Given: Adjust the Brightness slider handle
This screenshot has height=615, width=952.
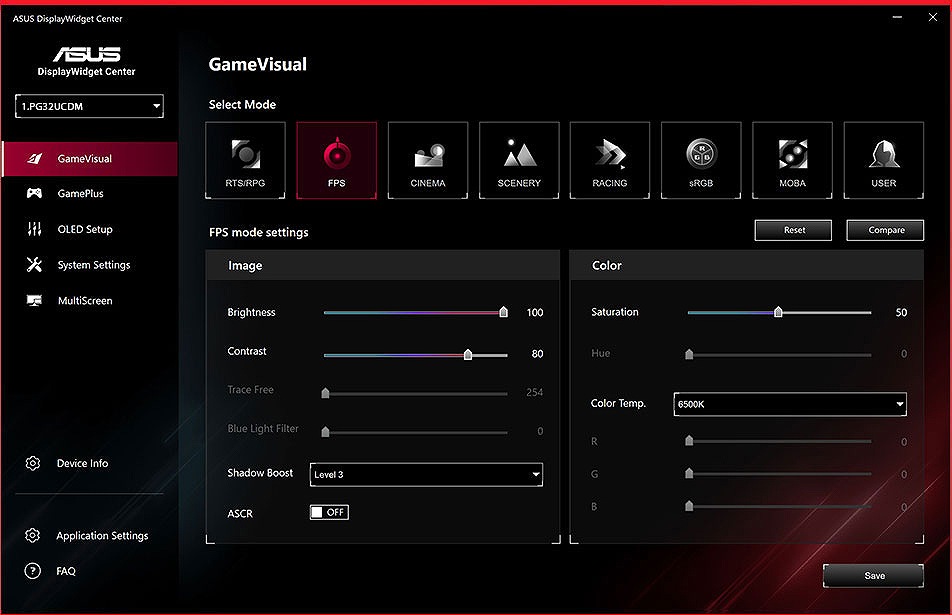Looking at the screenshot, I should coord(502,312).
